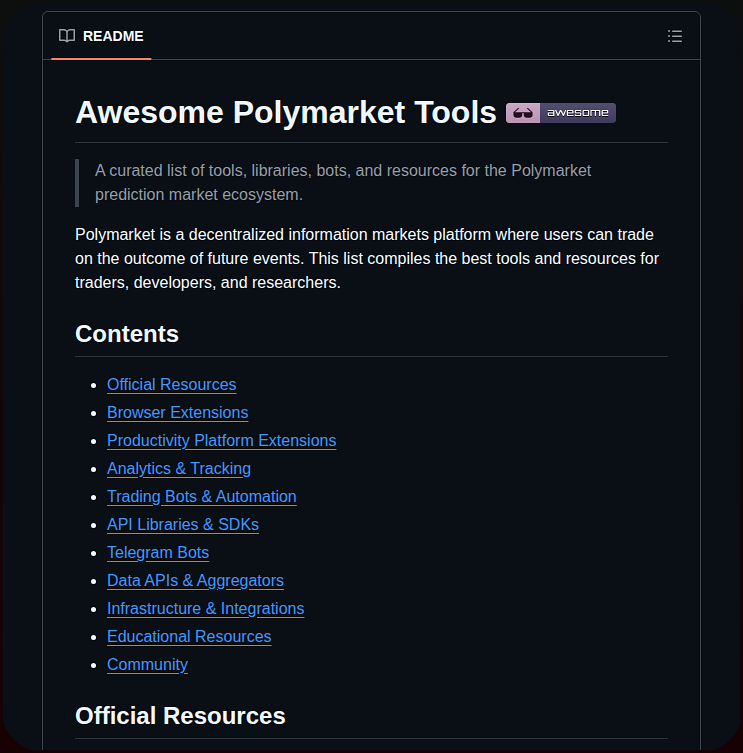Click the 'Polymarket is a decentralized' paragraph
743x753 pixels.
[367, 258]
